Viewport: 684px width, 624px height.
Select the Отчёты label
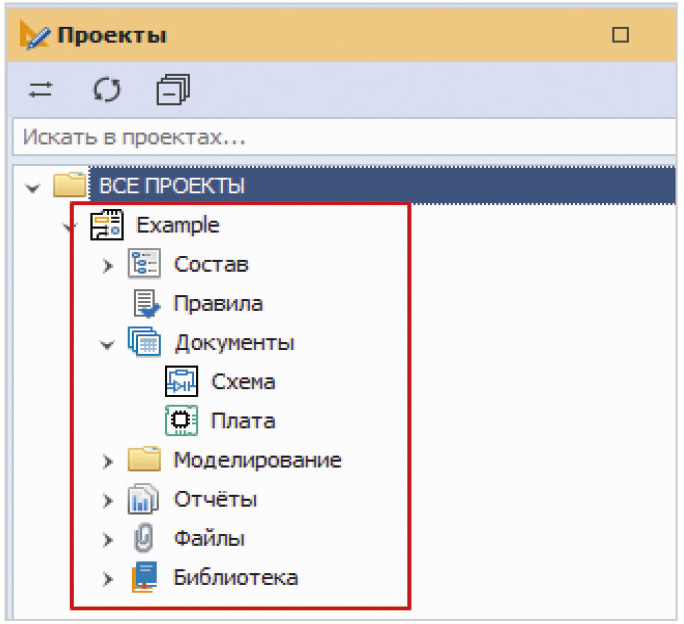[215, 499]
